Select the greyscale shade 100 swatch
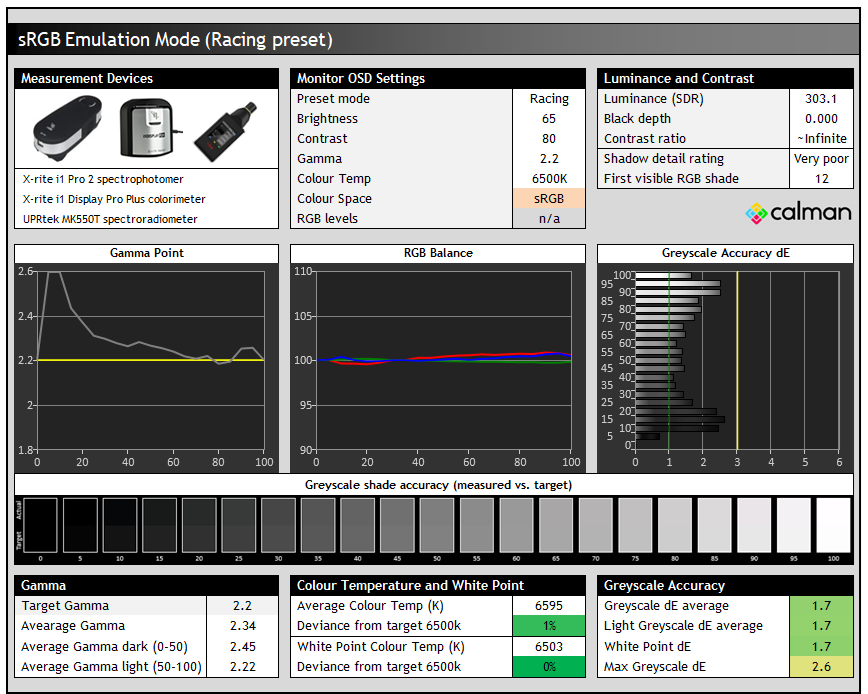The width and height of the screenshot is (868, 694). [x=833, y=526]
